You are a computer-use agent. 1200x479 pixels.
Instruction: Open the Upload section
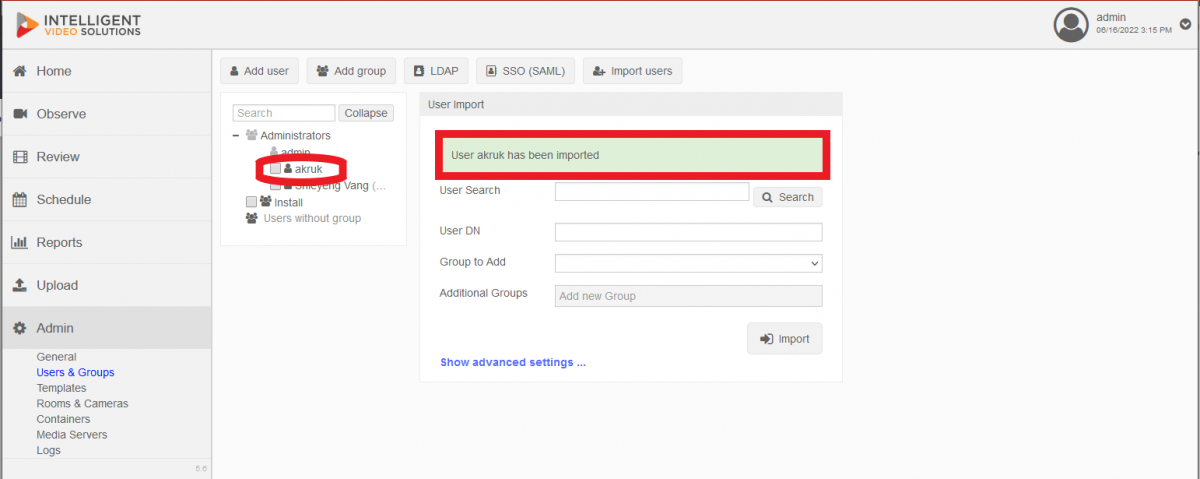point(105,286)
